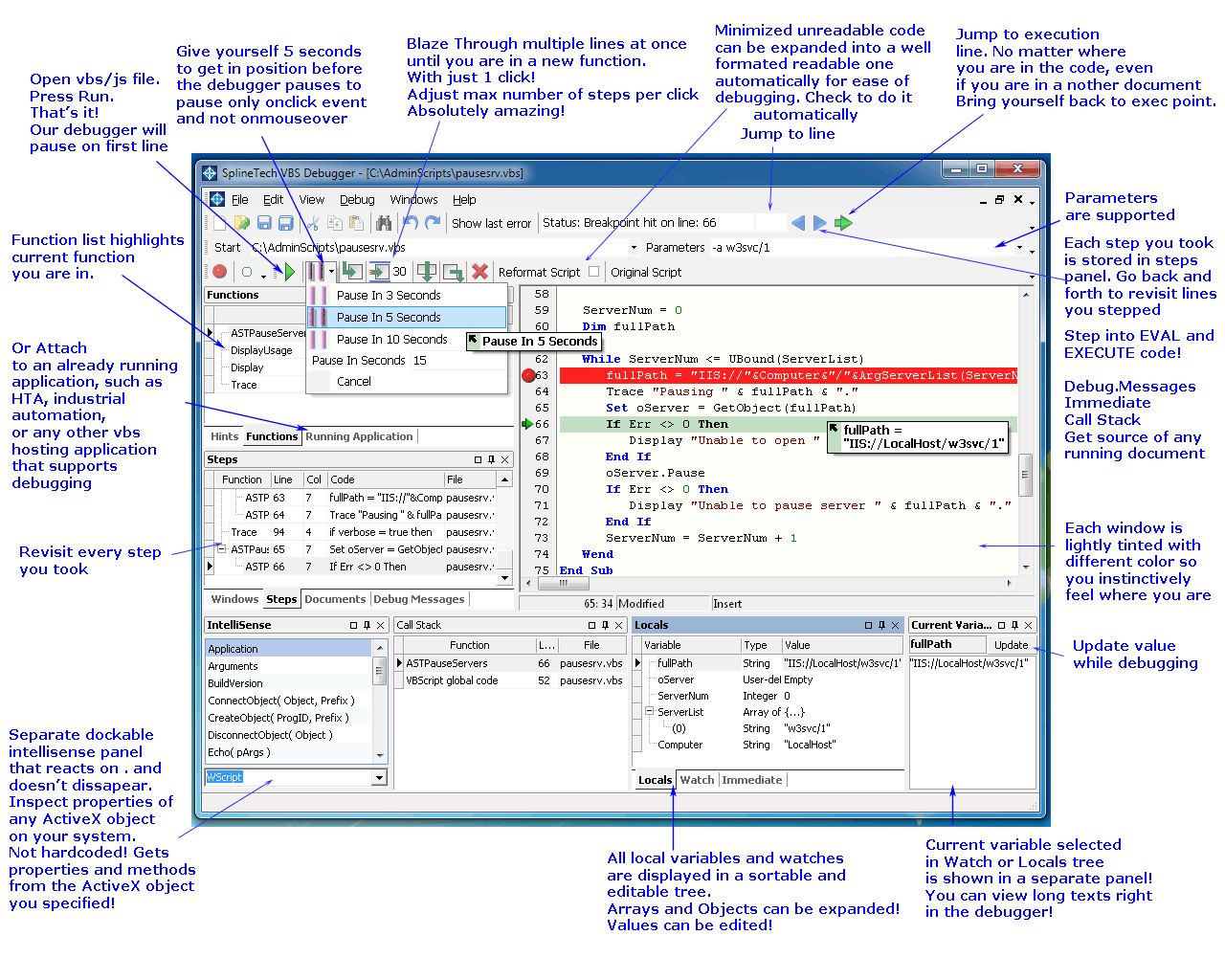The width and height of the screenshot is (1225, 980).
Task: Click the blue step forward arrow
Action: coord(820,223)
